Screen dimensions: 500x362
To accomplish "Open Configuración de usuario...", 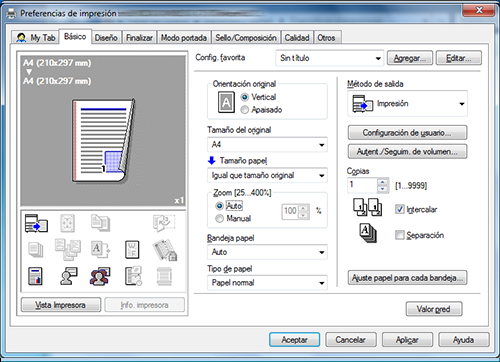I will click(x=407, y=133).
